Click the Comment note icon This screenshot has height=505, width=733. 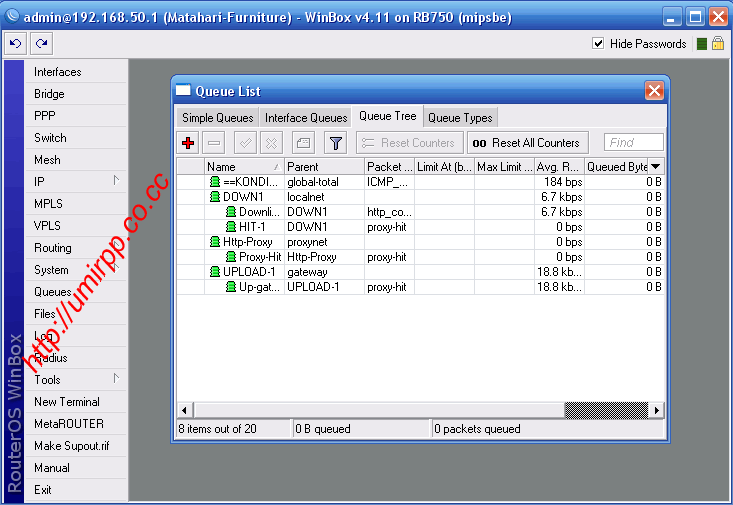(303, 143)
